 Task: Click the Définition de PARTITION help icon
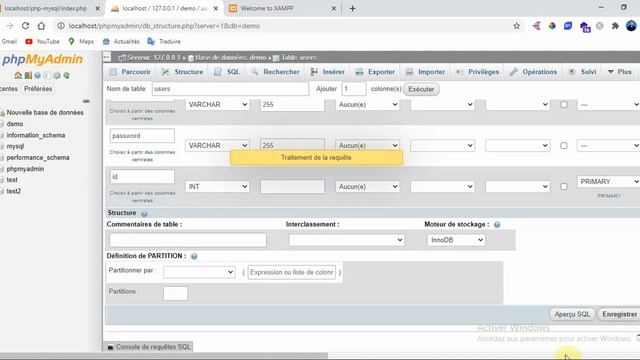(194, 256)
